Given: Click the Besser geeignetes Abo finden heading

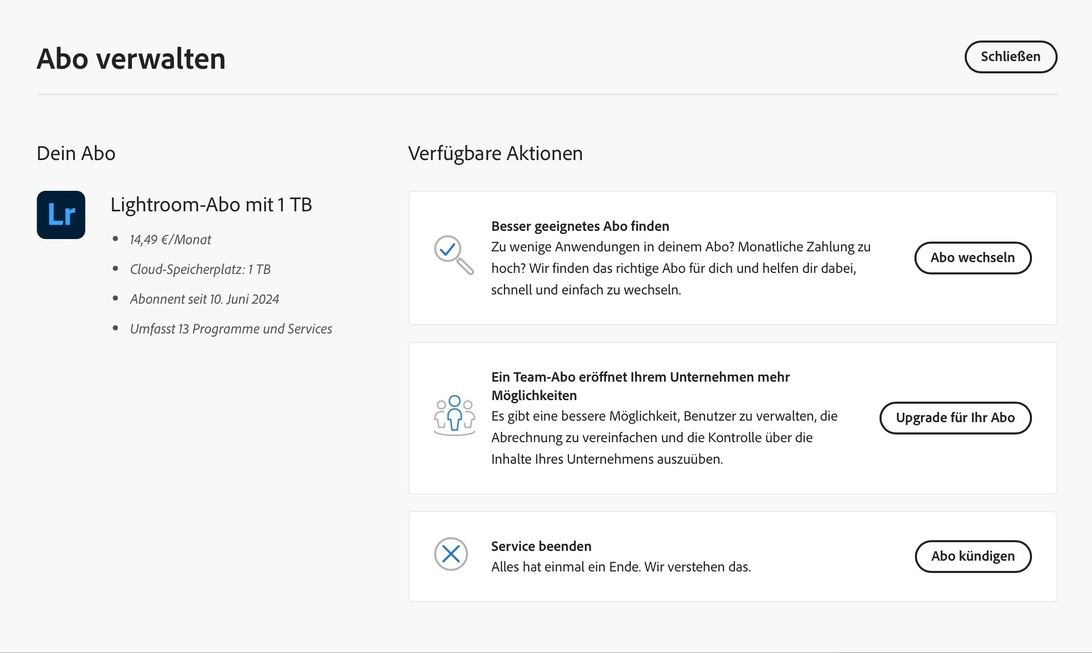Looking at the screenshot, I should pos(580,226).
